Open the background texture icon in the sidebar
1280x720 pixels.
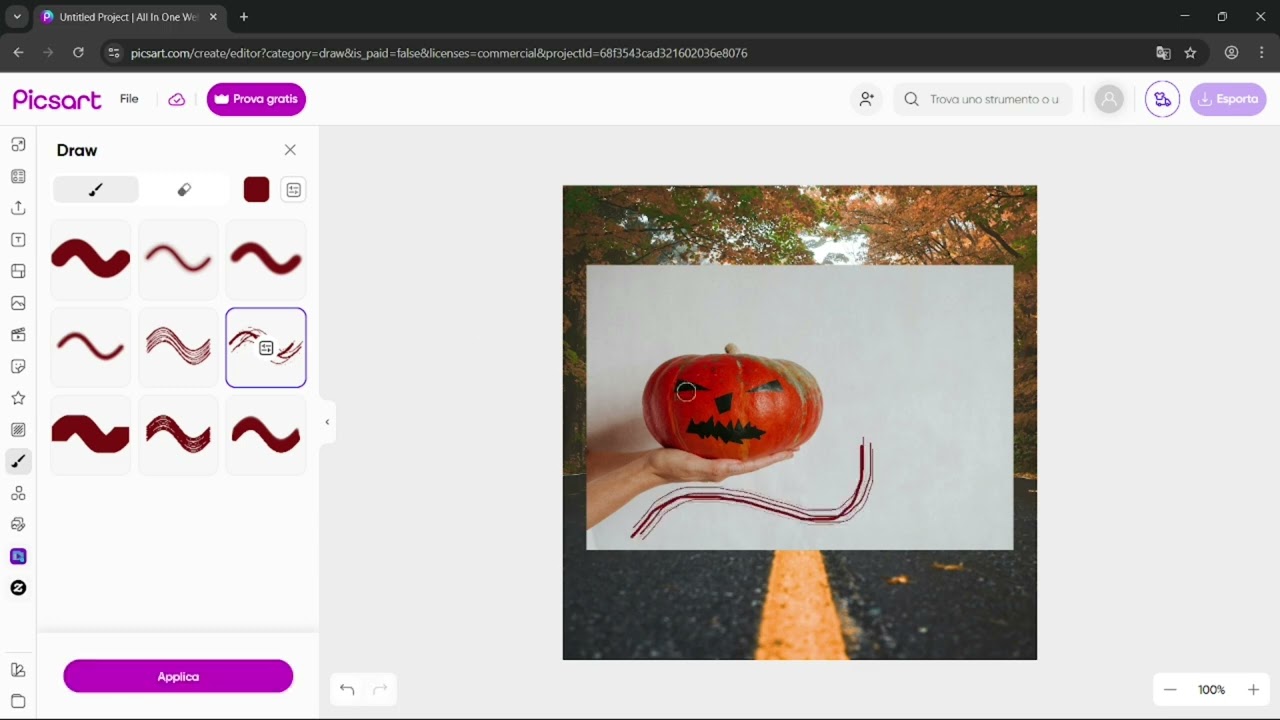pos(18,430)
